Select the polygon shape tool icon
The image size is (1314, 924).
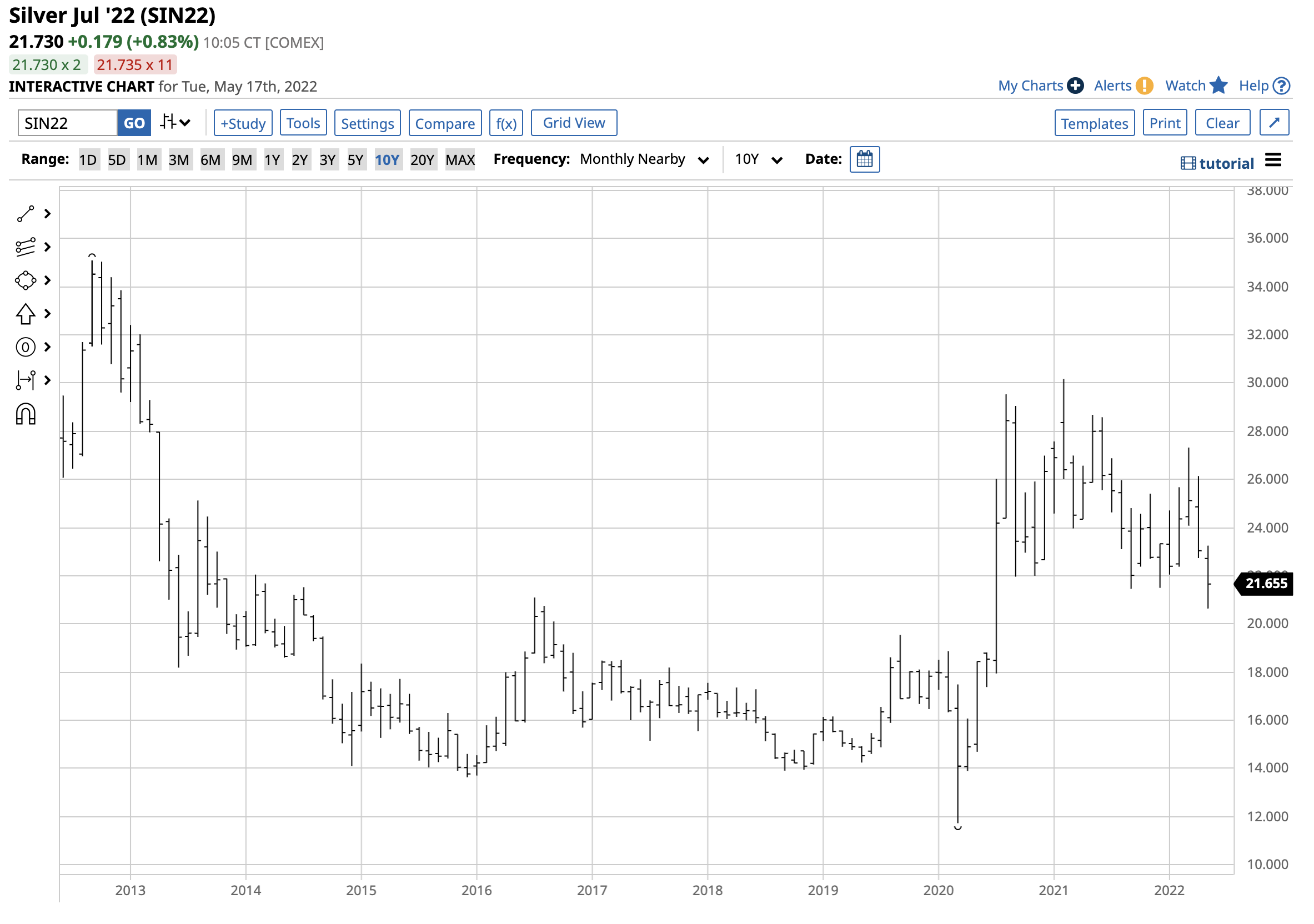coord(26,281)
